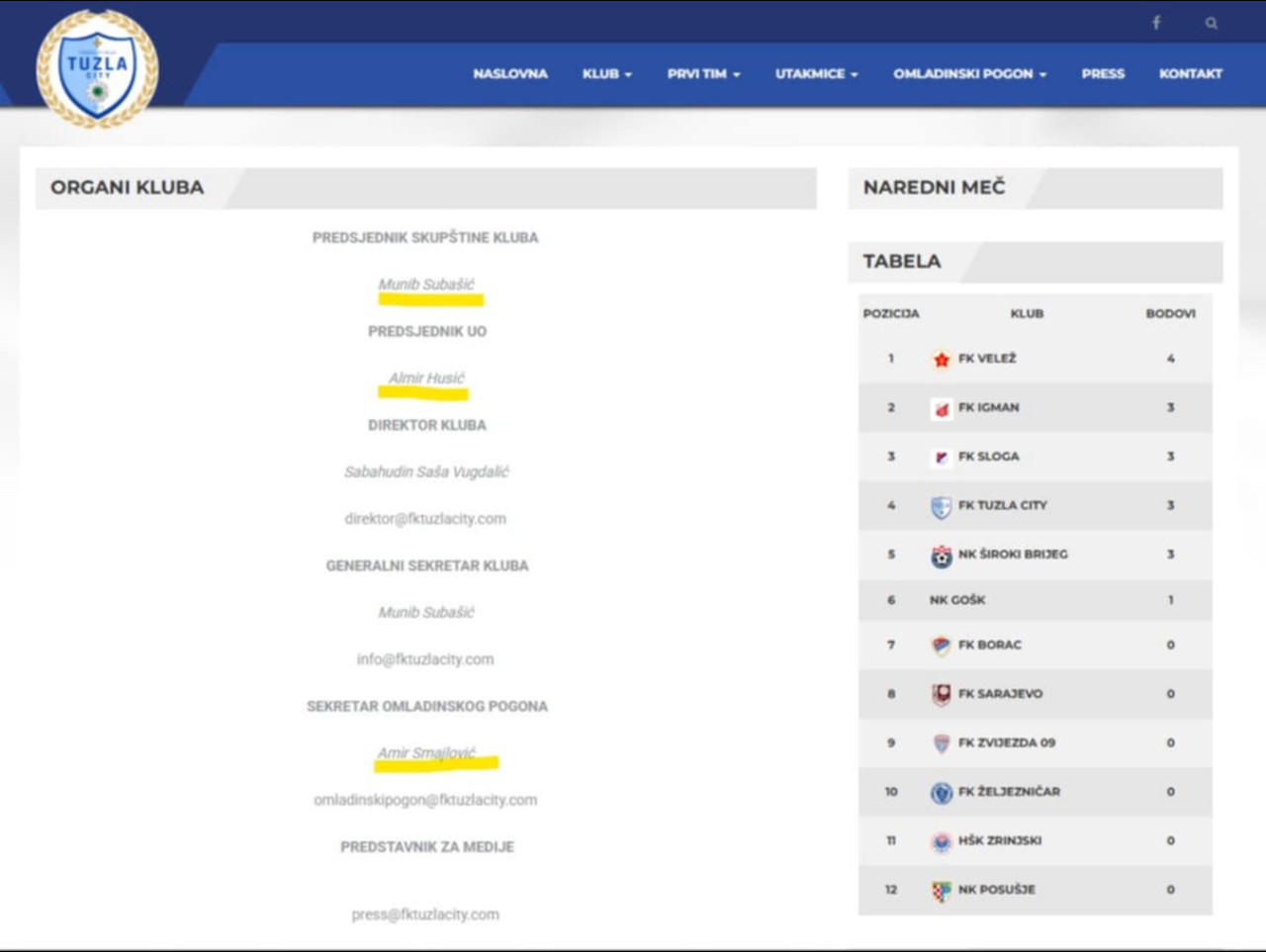Click the name Sabahudin Saša Vugdalić

426,473
